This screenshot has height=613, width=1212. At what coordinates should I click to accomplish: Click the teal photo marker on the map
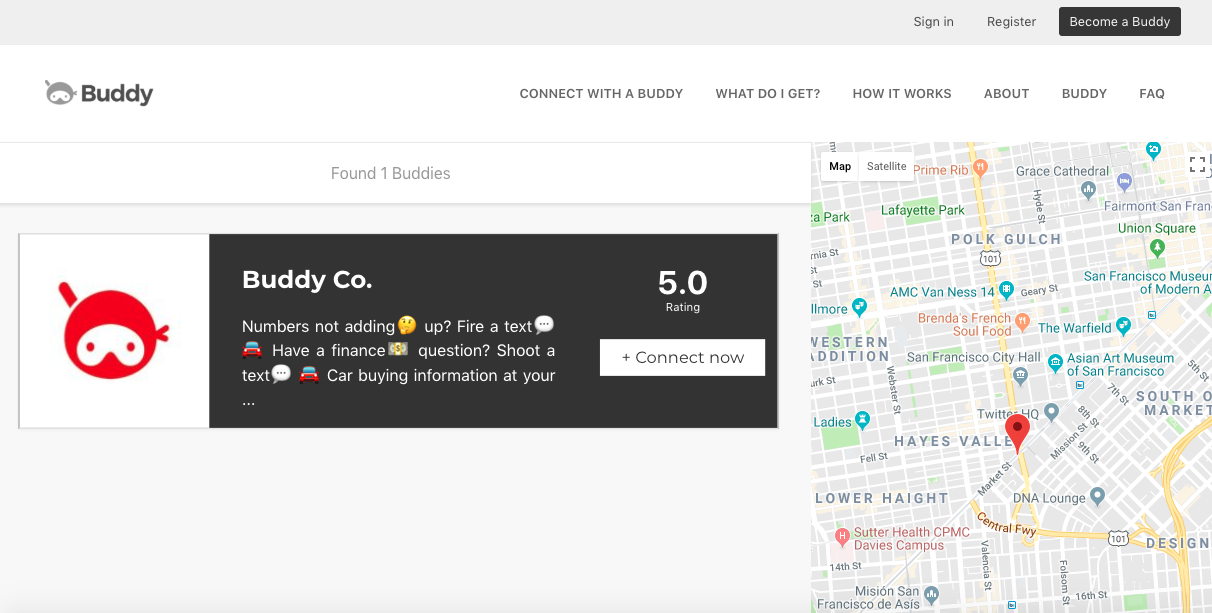1155,150
